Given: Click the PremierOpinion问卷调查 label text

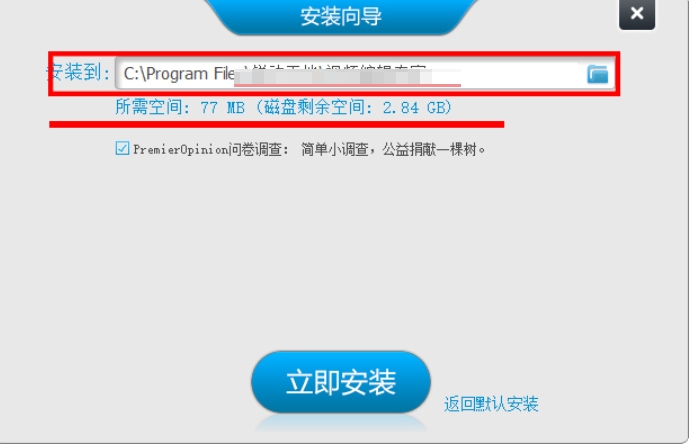Looking at the screenshot, I should point(210,150).
